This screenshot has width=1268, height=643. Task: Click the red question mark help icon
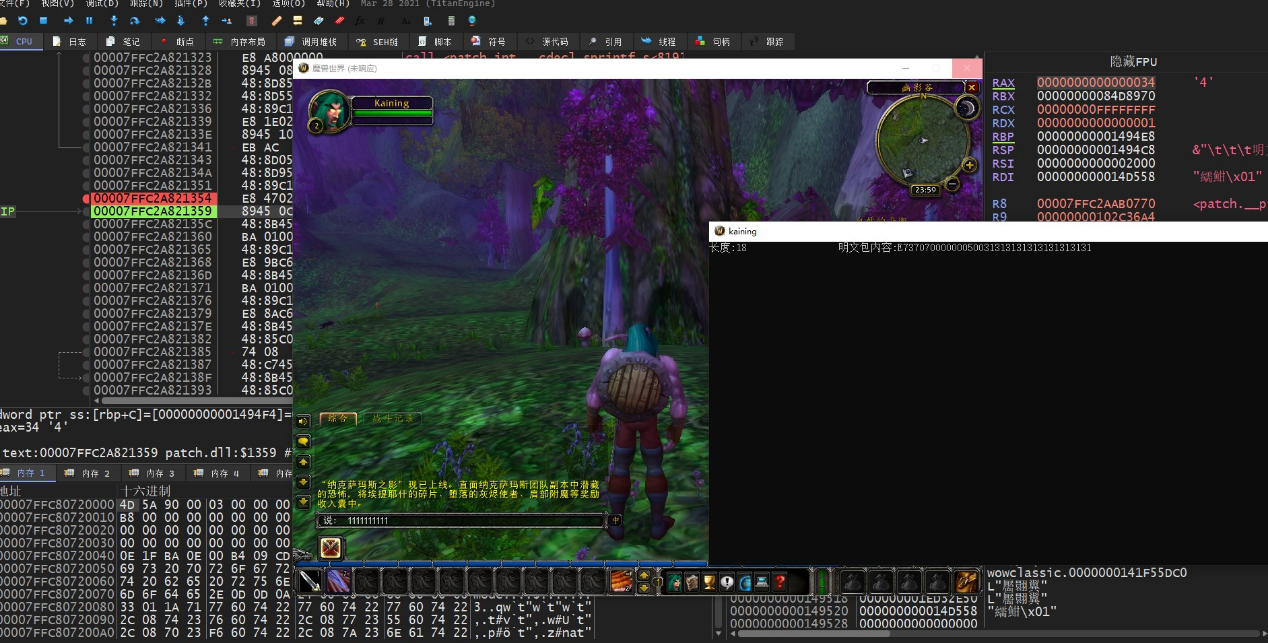point(779,582)
